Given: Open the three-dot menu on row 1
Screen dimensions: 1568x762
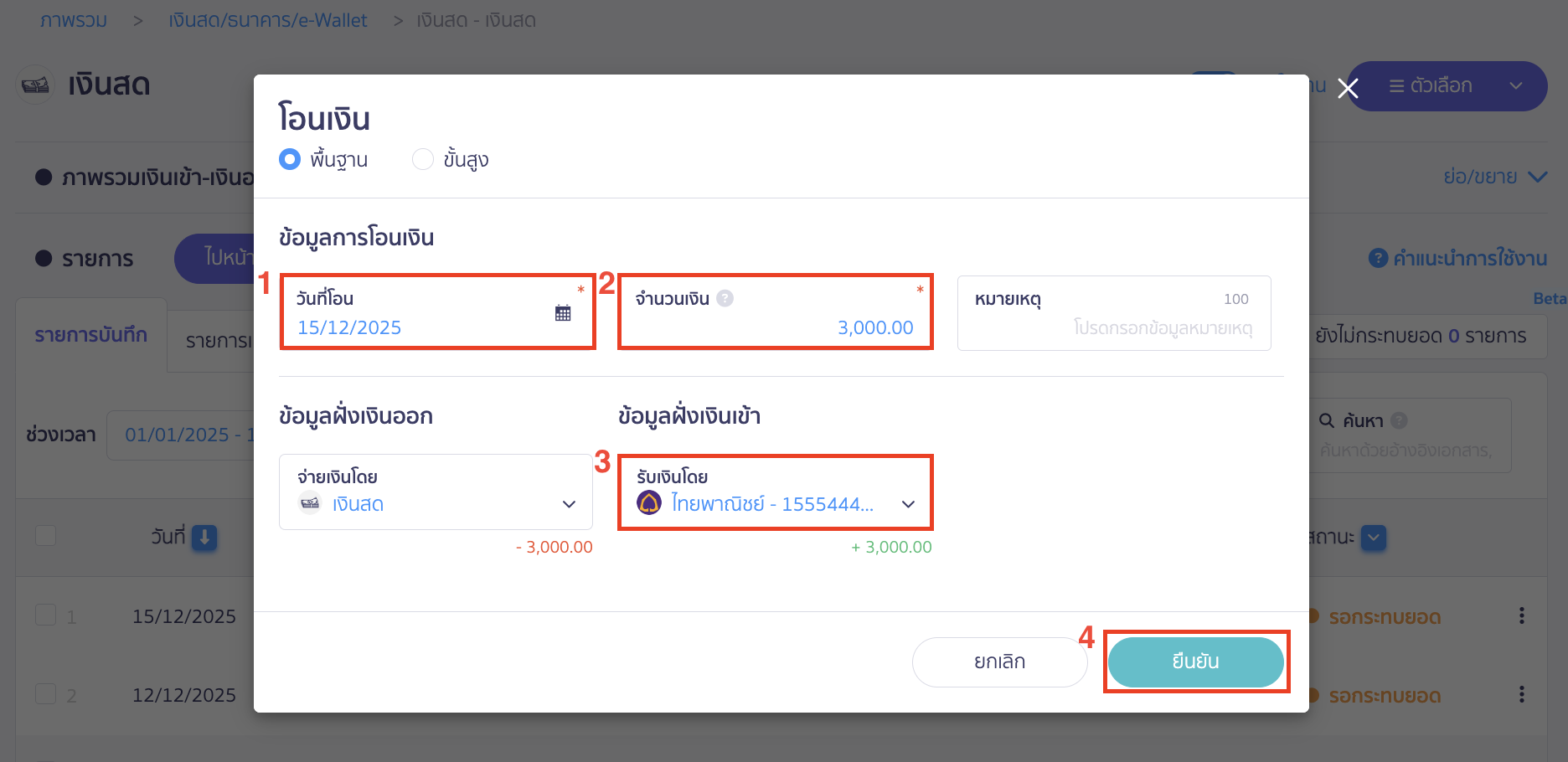Looking at the screenshot, I should 1522,615.
